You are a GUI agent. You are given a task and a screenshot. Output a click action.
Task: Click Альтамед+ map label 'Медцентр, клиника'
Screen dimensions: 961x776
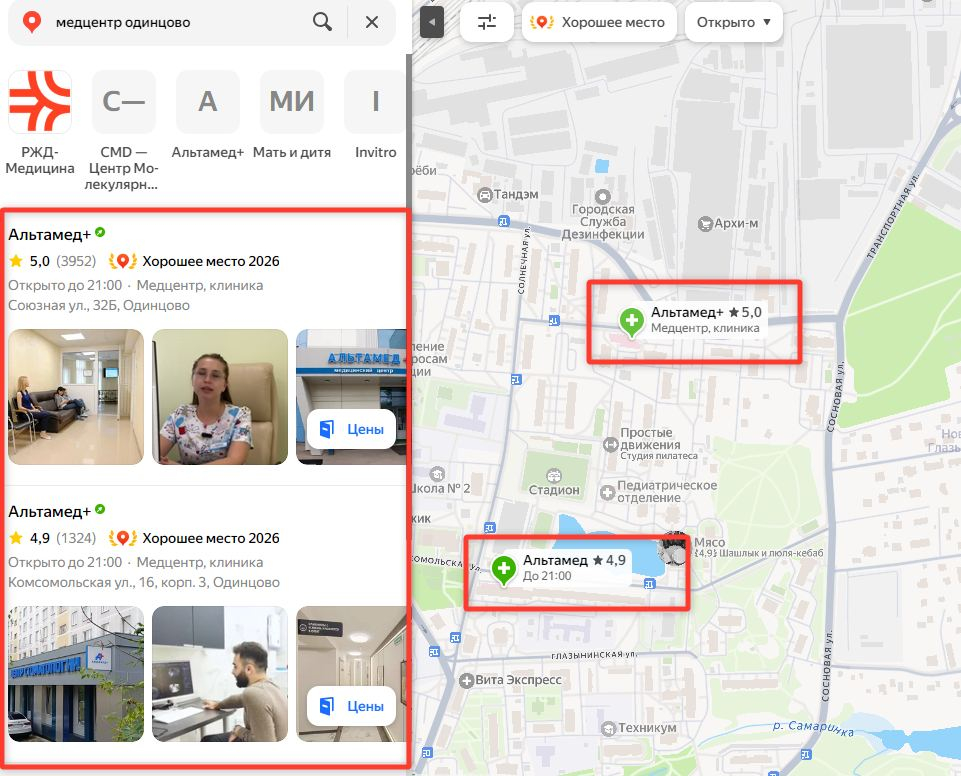[x=705, y=328]
